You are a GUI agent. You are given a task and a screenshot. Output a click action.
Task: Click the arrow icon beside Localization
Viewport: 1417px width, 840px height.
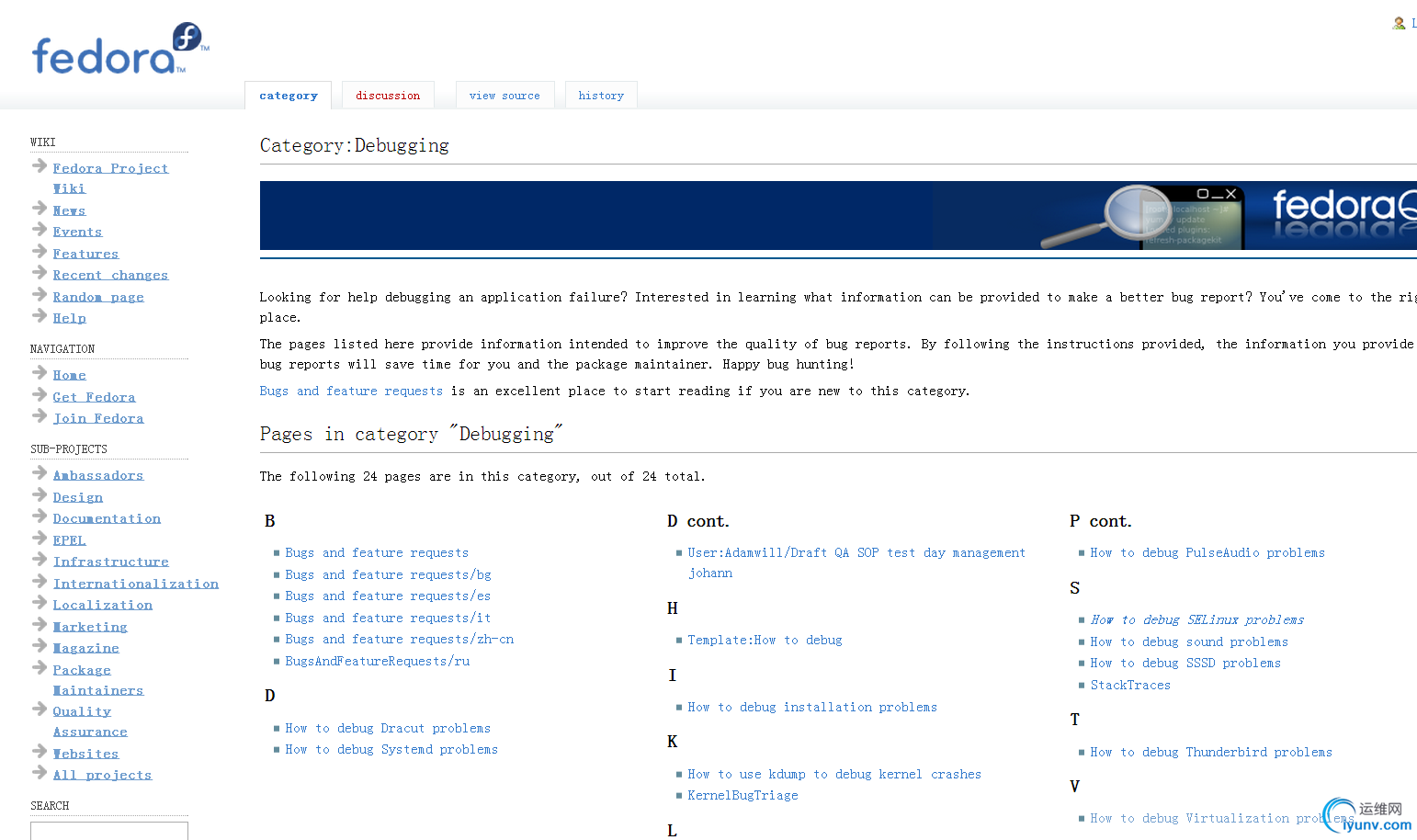(x=40, y=602)
